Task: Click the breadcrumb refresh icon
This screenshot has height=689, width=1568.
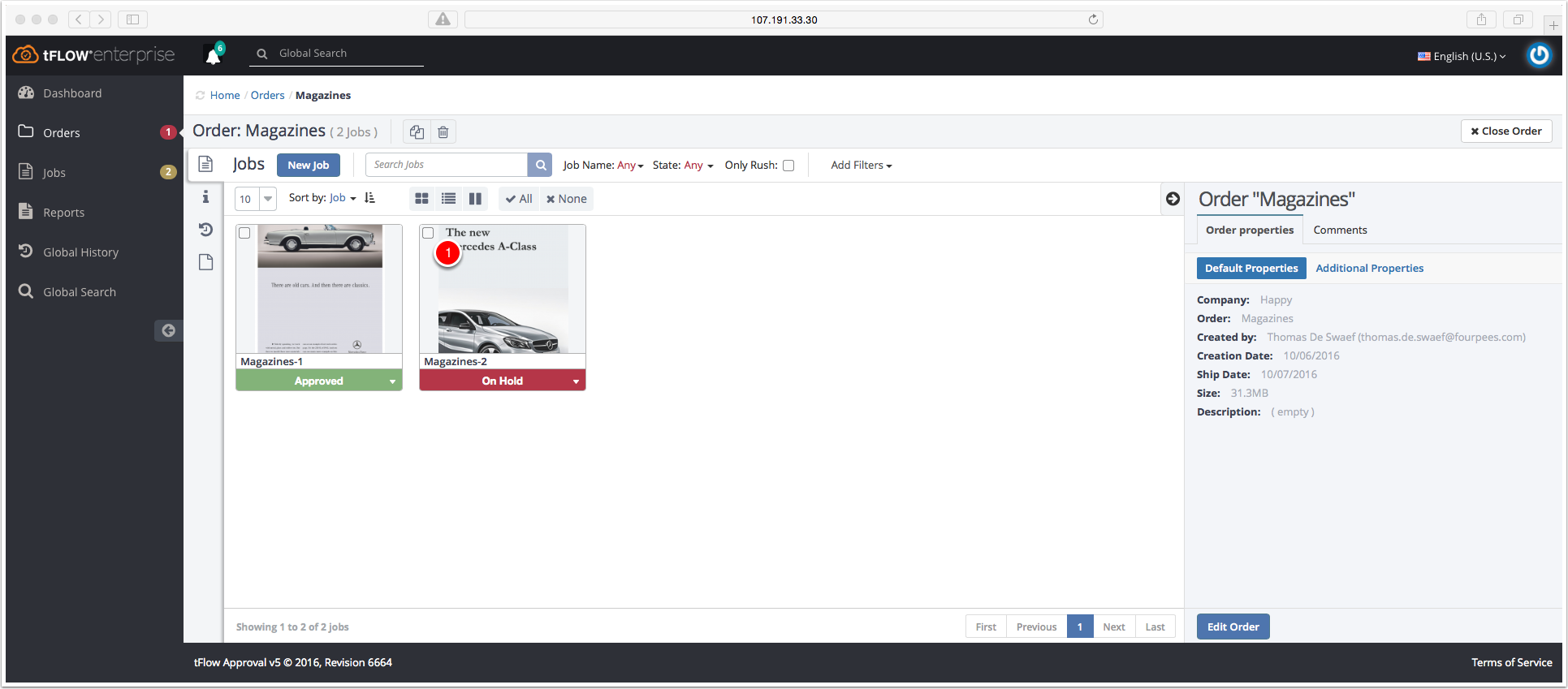Action: click(x=200, y=96)
